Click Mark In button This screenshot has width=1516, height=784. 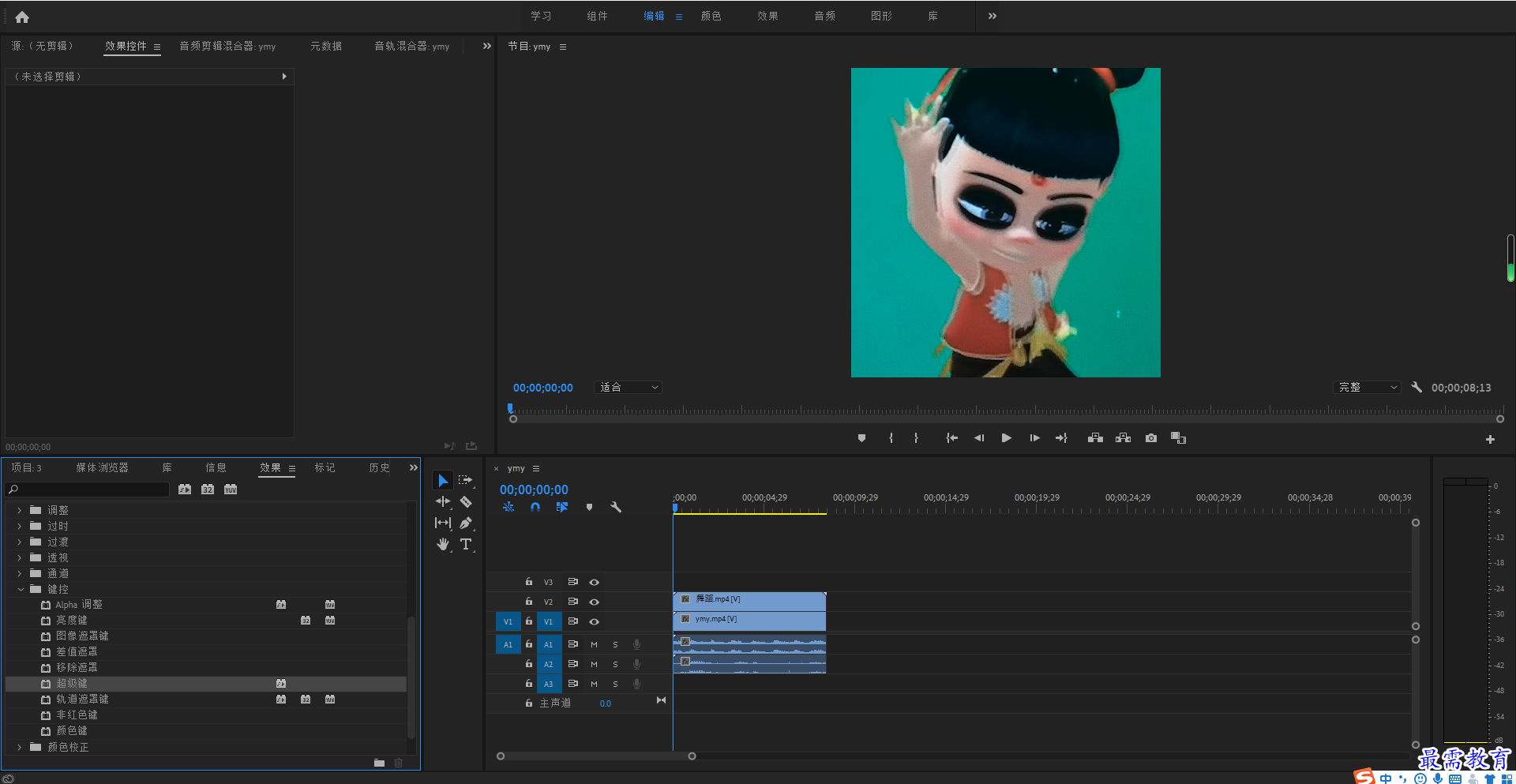tap(891, 438)
